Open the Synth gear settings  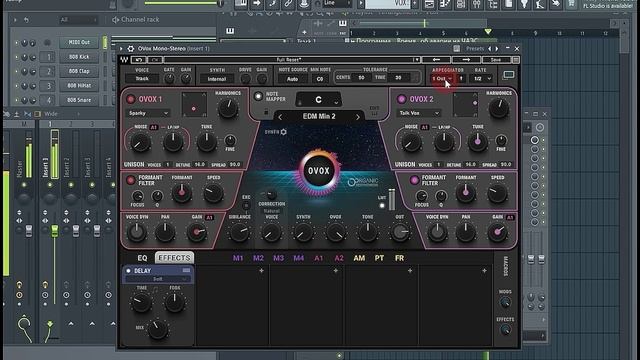coord(283,132)
